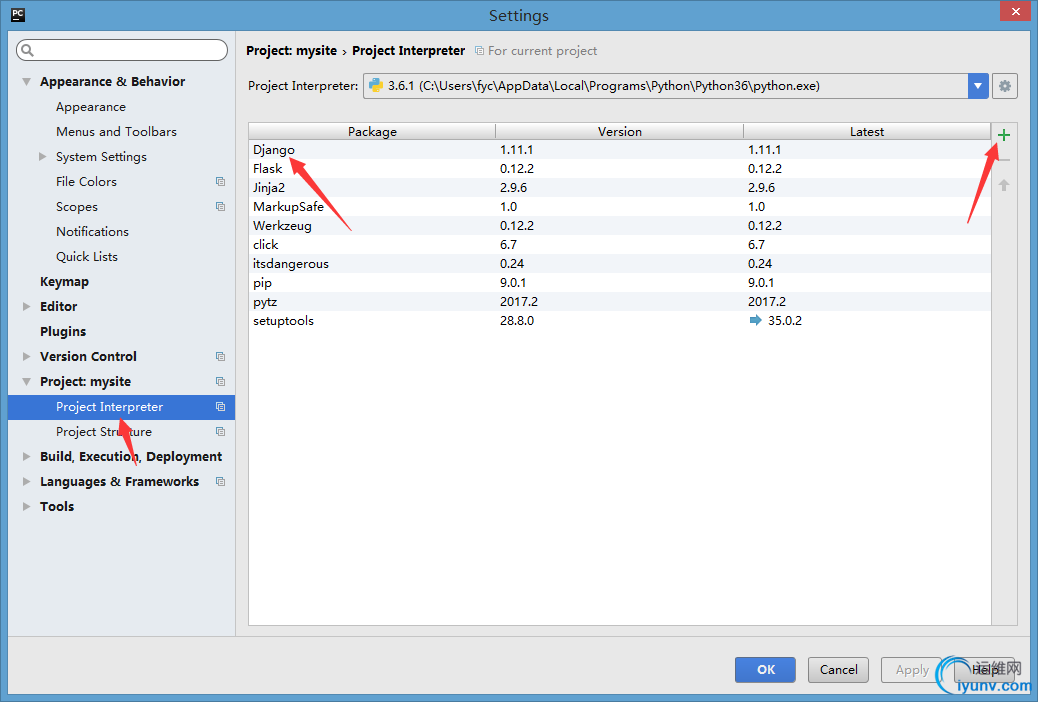This screenshot has width=1038, height=702.
Task: Select the pytz package row
Action: tap(620, 301)
